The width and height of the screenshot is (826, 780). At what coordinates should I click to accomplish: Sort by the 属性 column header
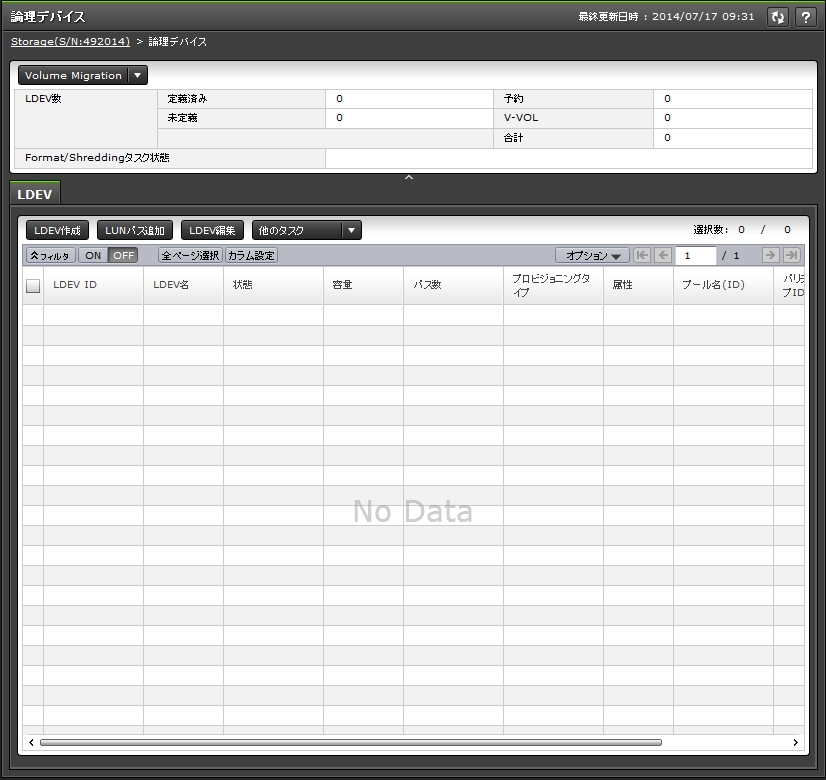pyautogui.click(x=638, y=285)
